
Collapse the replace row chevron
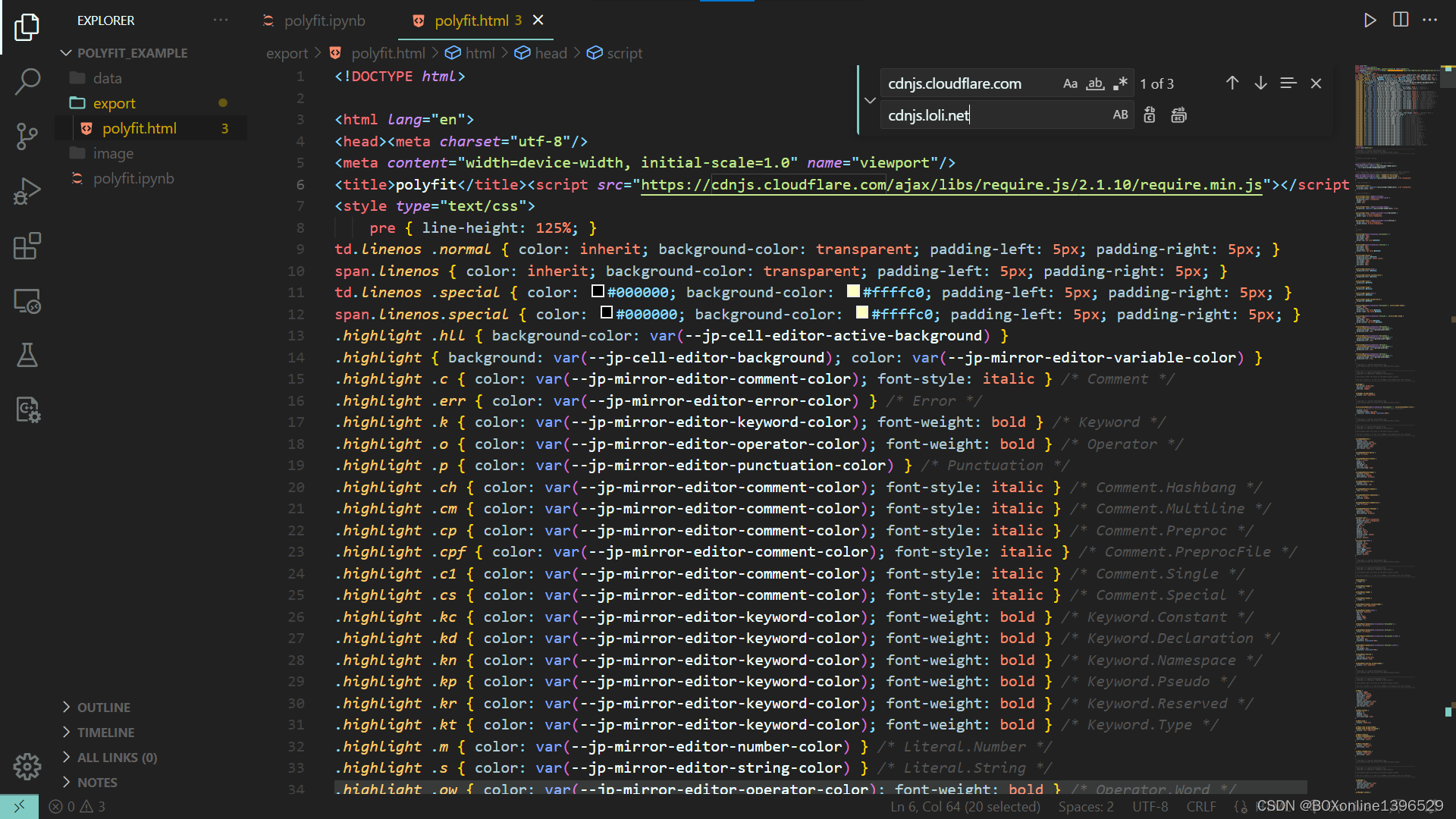coord(870,100)
